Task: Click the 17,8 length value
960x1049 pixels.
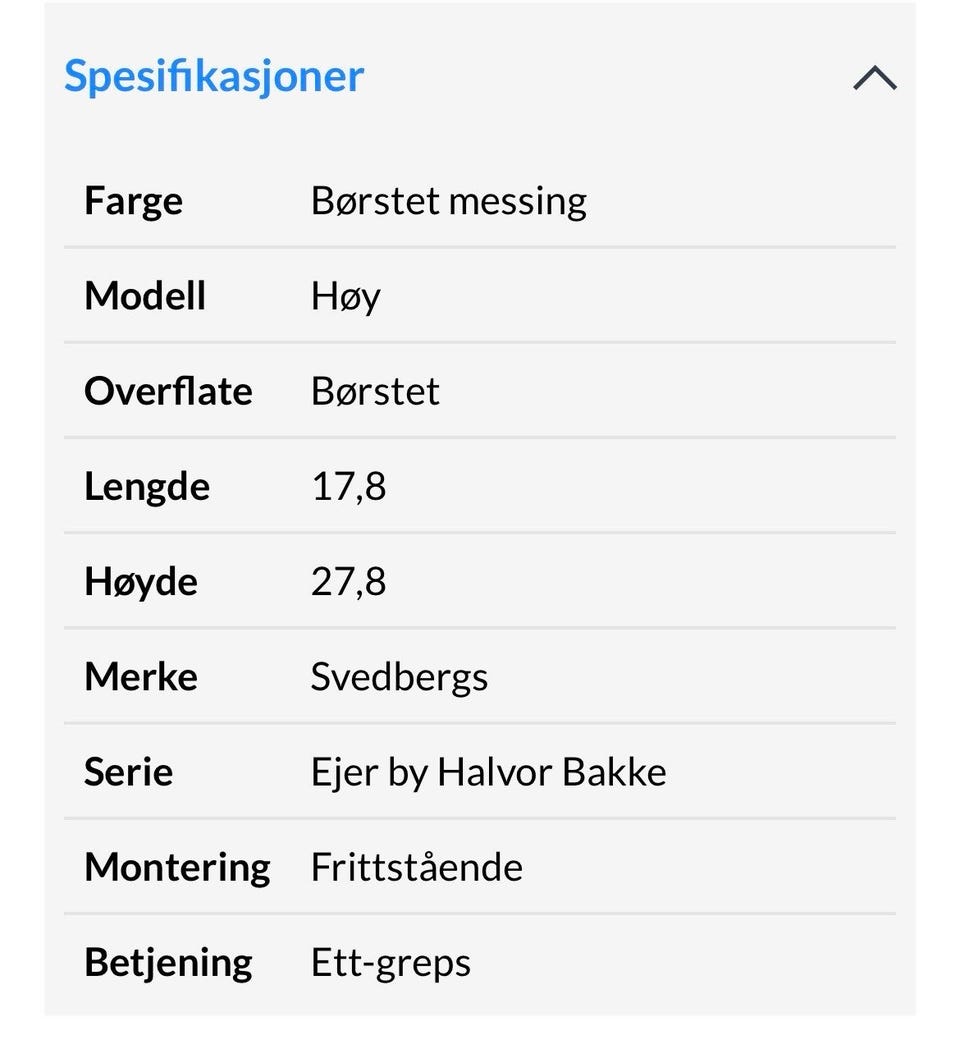Action: click(x=348, y=487)
